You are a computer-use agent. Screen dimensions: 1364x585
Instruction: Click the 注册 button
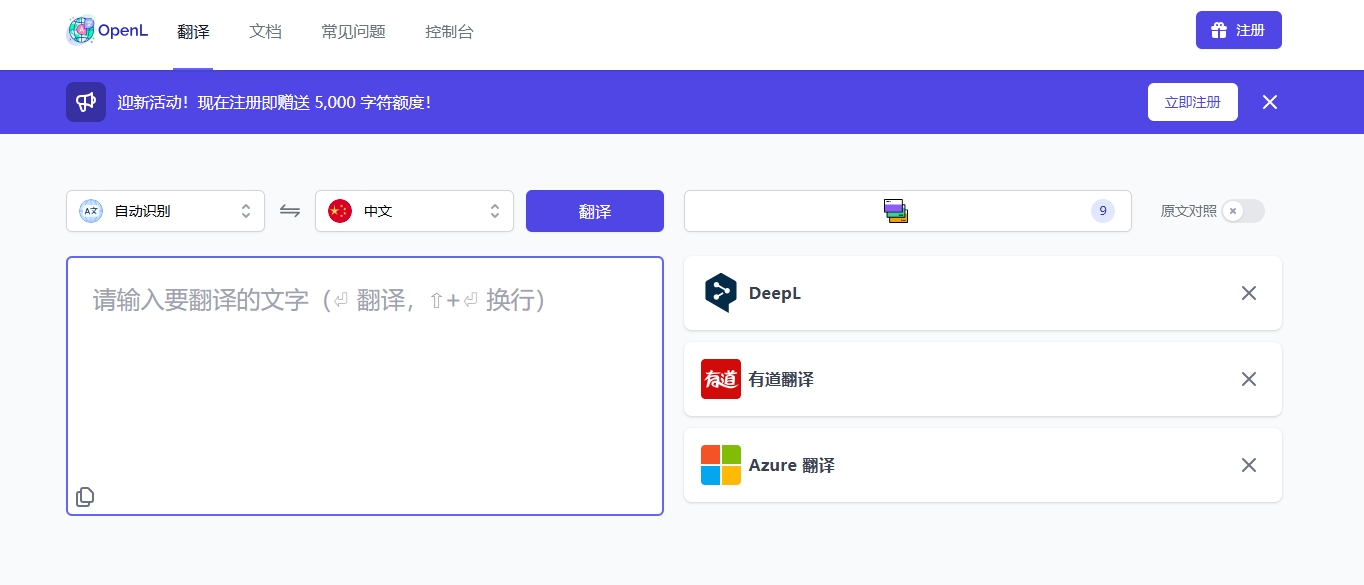(1238, 30)
